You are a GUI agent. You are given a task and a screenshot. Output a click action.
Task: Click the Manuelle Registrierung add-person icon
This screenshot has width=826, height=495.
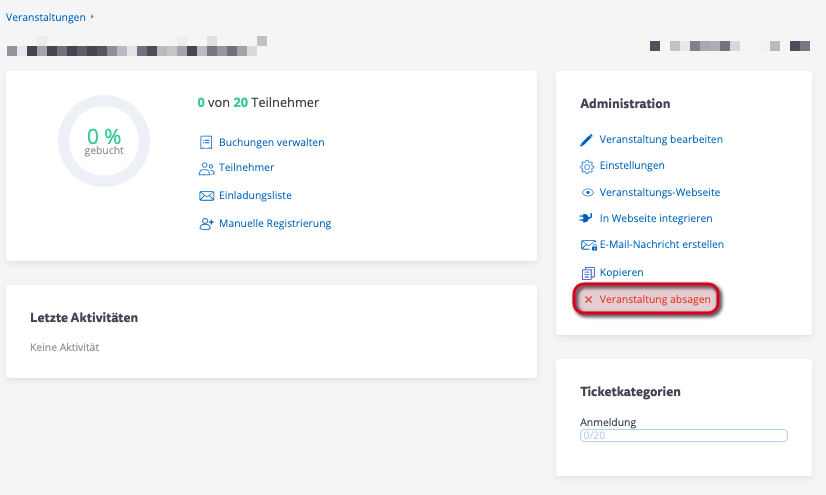pyautogui.click(x=206, y=224)
